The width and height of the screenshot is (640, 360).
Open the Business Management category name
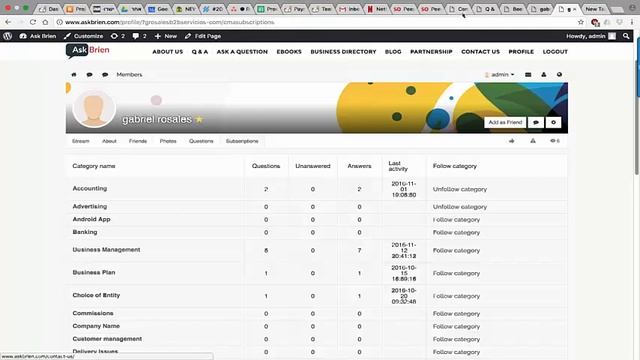106,250
